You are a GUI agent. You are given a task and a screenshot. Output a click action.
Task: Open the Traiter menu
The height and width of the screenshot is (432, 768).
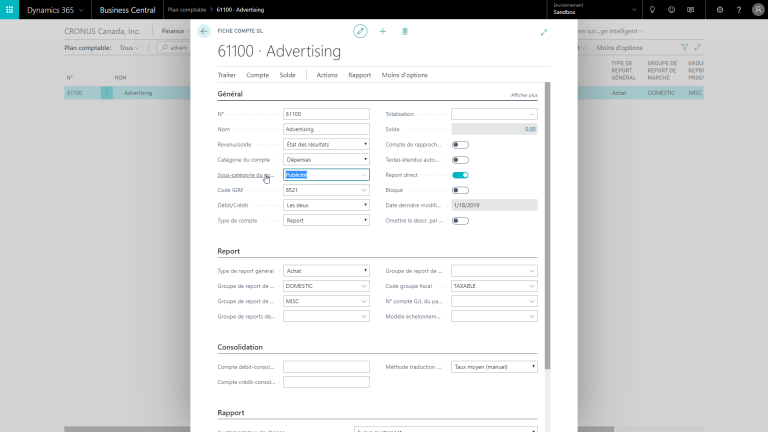[x=226, y=75]
